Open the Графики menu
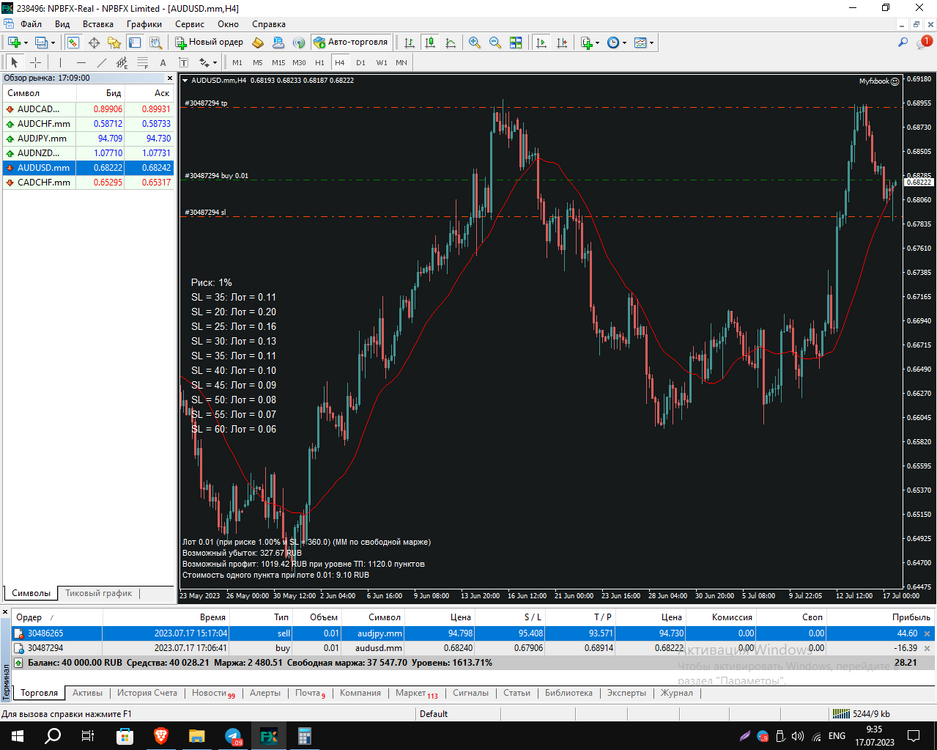This screenshot has width=937, height=750. (144, 24)
